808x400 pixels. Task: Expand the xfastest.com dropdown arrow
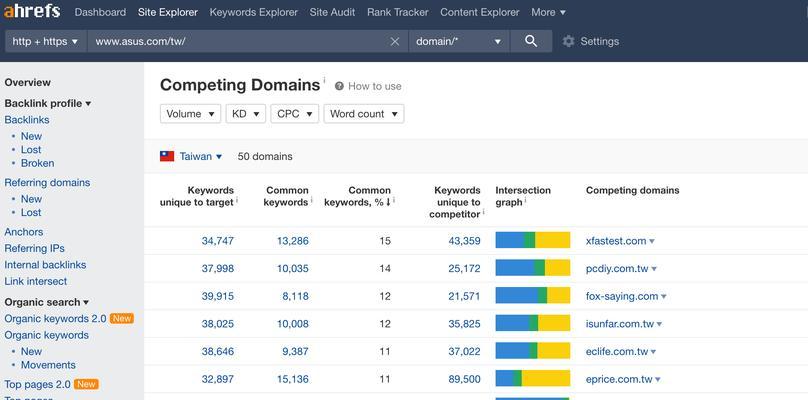(x=652, y=241)
